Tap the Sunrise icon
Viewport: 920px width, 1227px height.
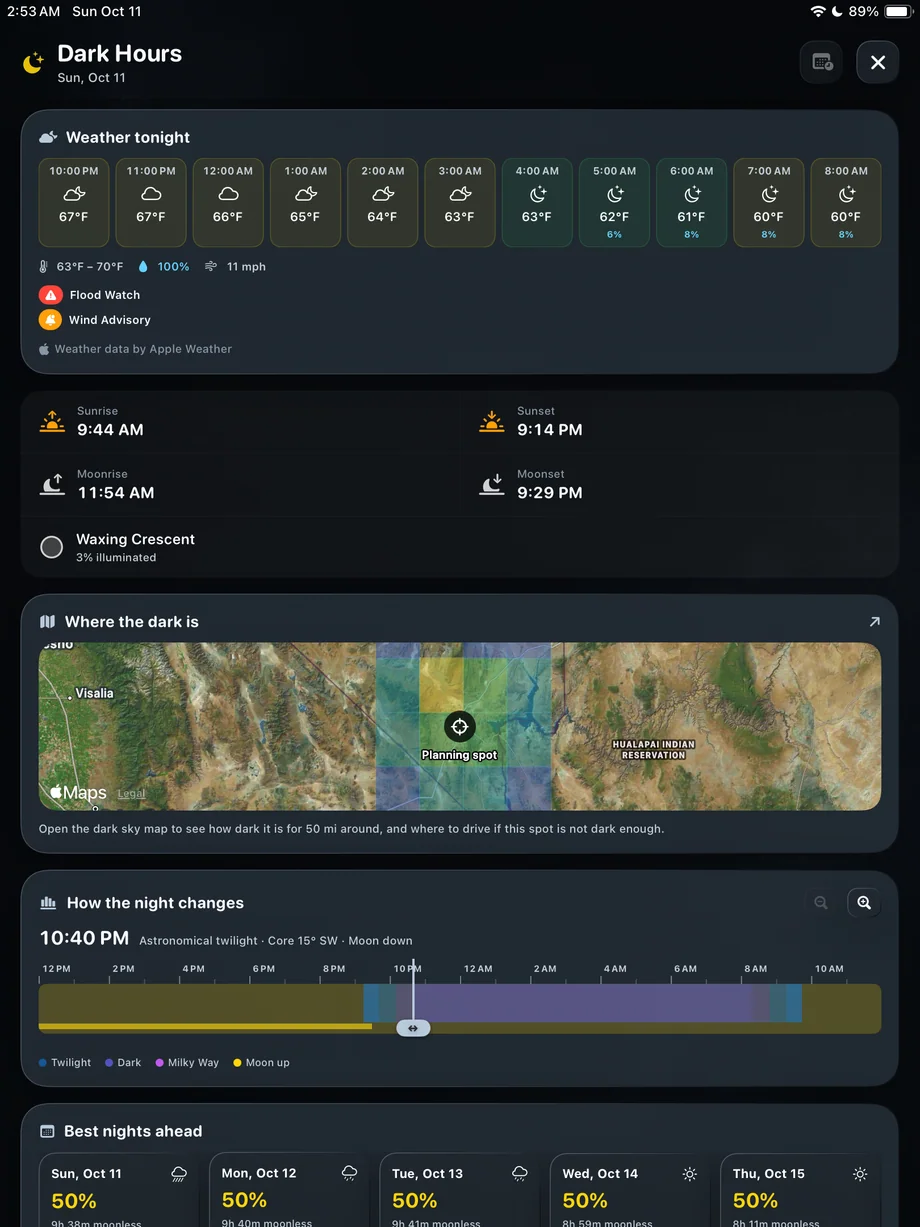point(52,421)
